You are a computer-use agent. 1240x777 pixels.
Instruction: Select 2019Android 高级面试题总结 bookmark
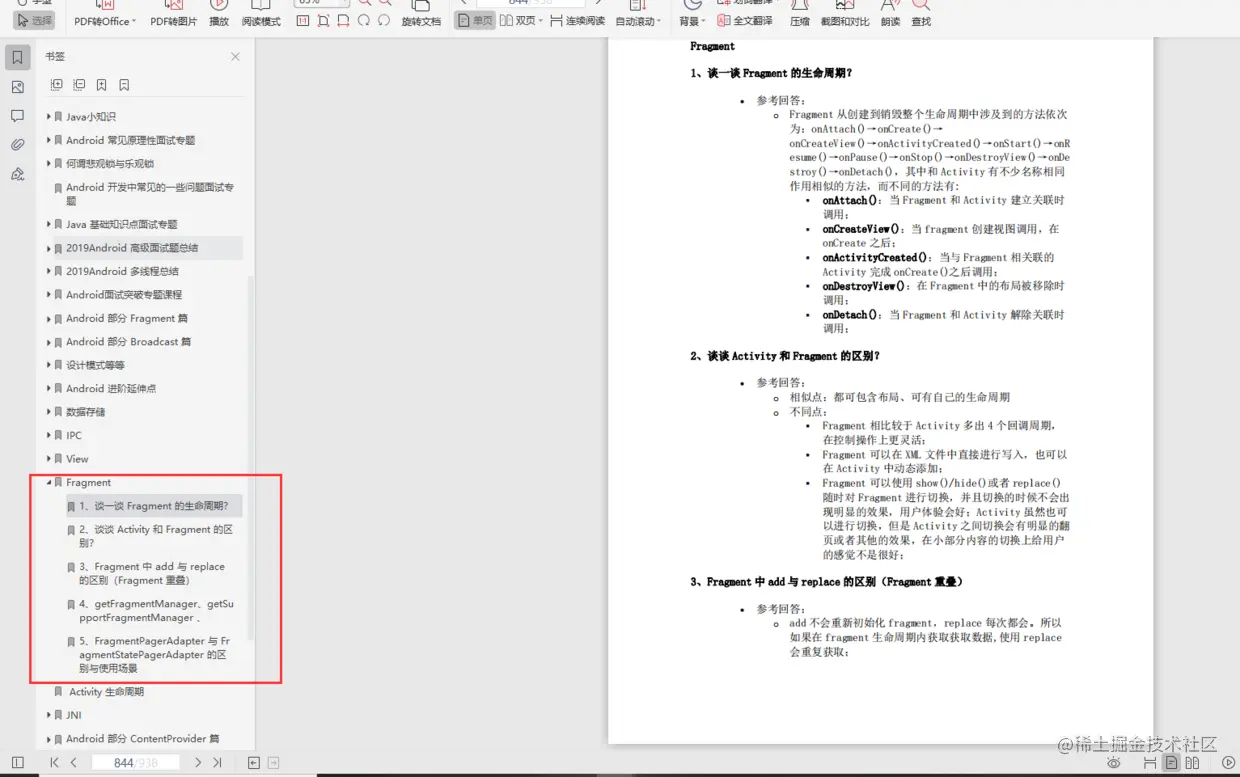(132, 248)
